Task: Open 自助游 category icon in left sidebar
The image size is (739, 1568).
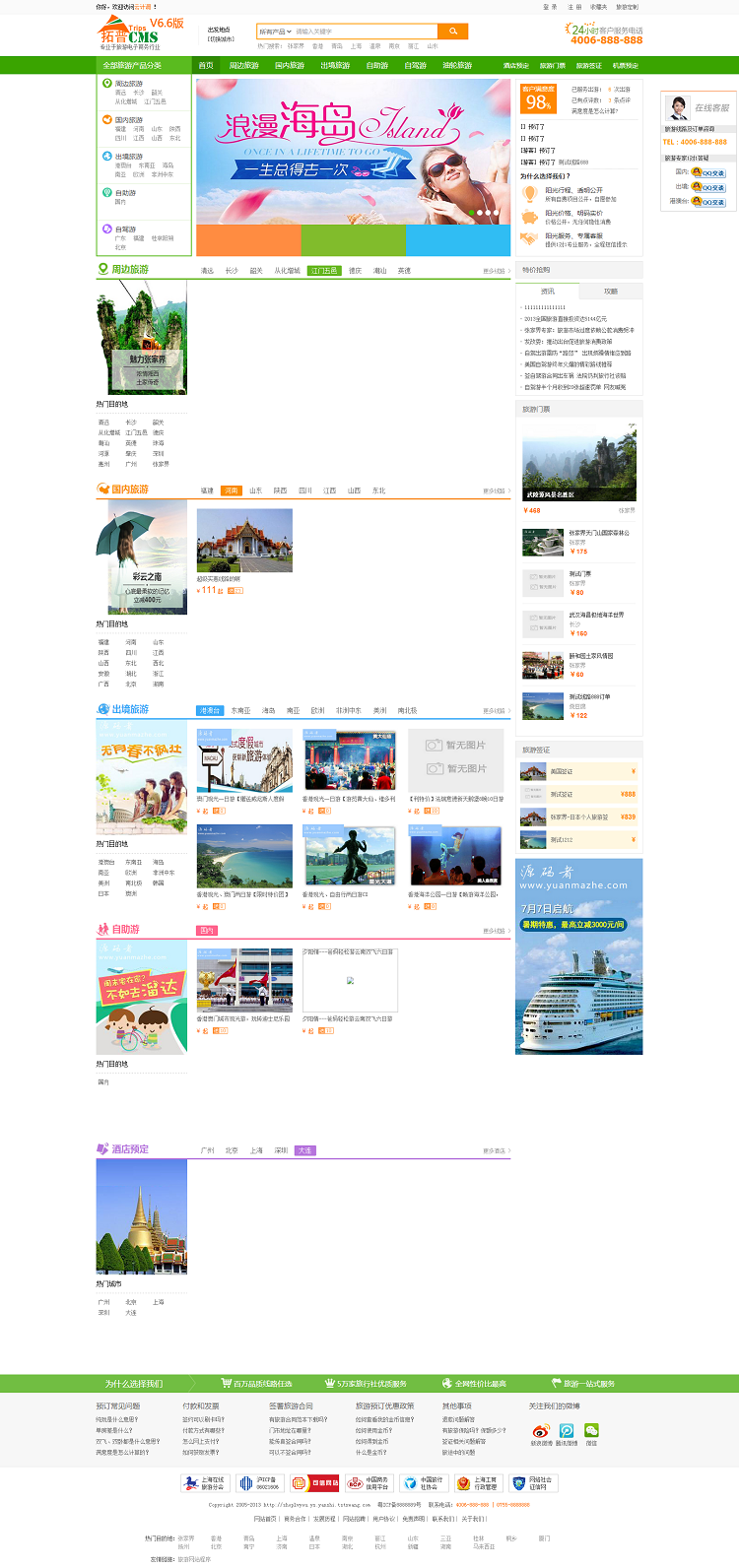Action: [x=106, y=192]
